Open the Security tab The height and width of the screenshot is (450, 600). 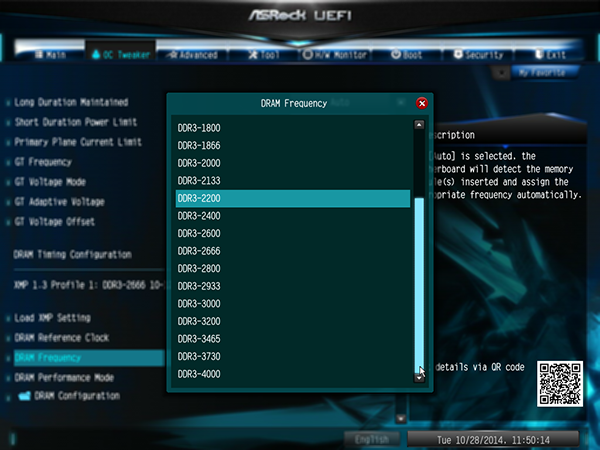click(x=478, y=55)
